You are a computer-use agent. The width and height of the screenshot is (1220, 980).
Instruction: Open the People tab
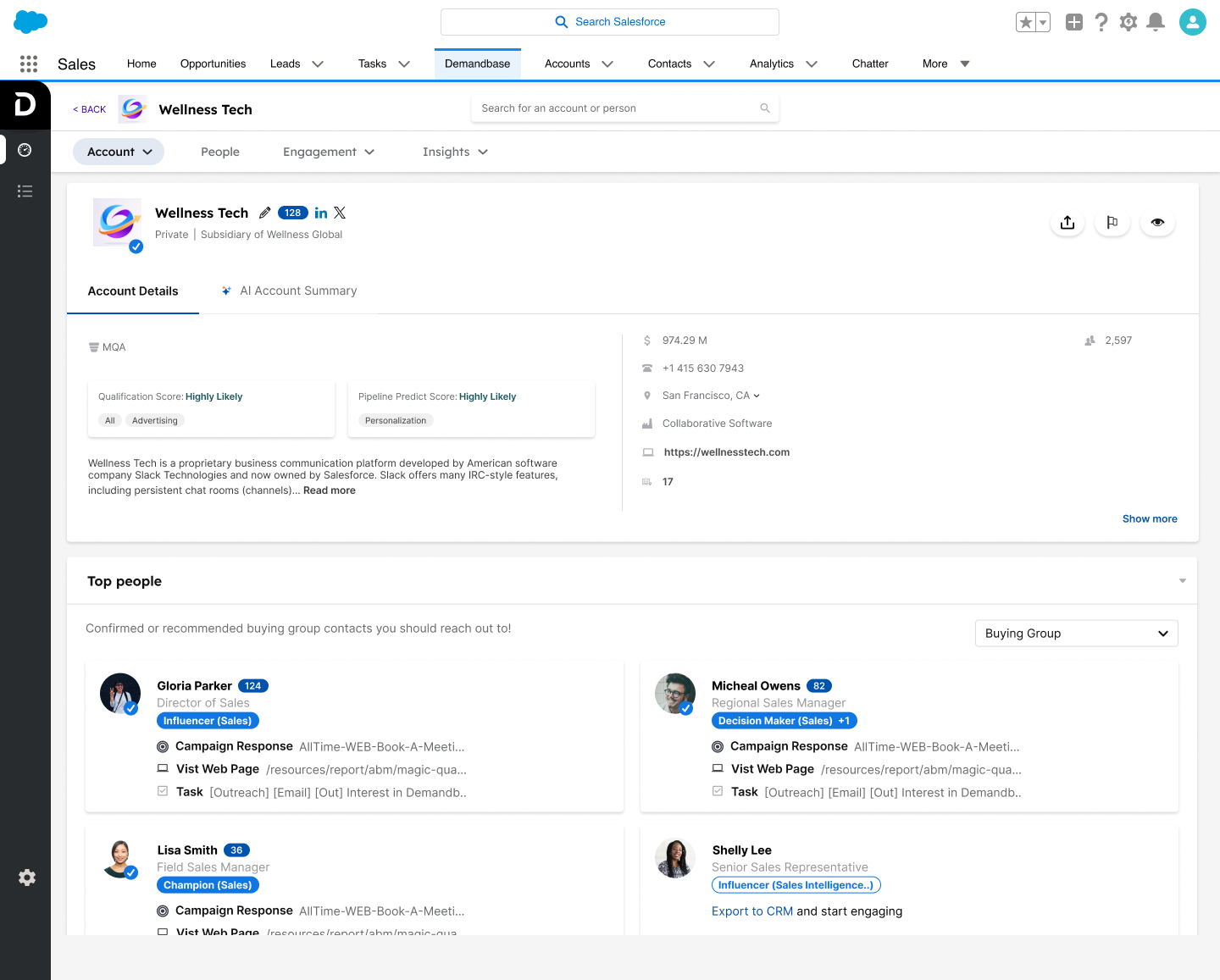pos(220,152)
